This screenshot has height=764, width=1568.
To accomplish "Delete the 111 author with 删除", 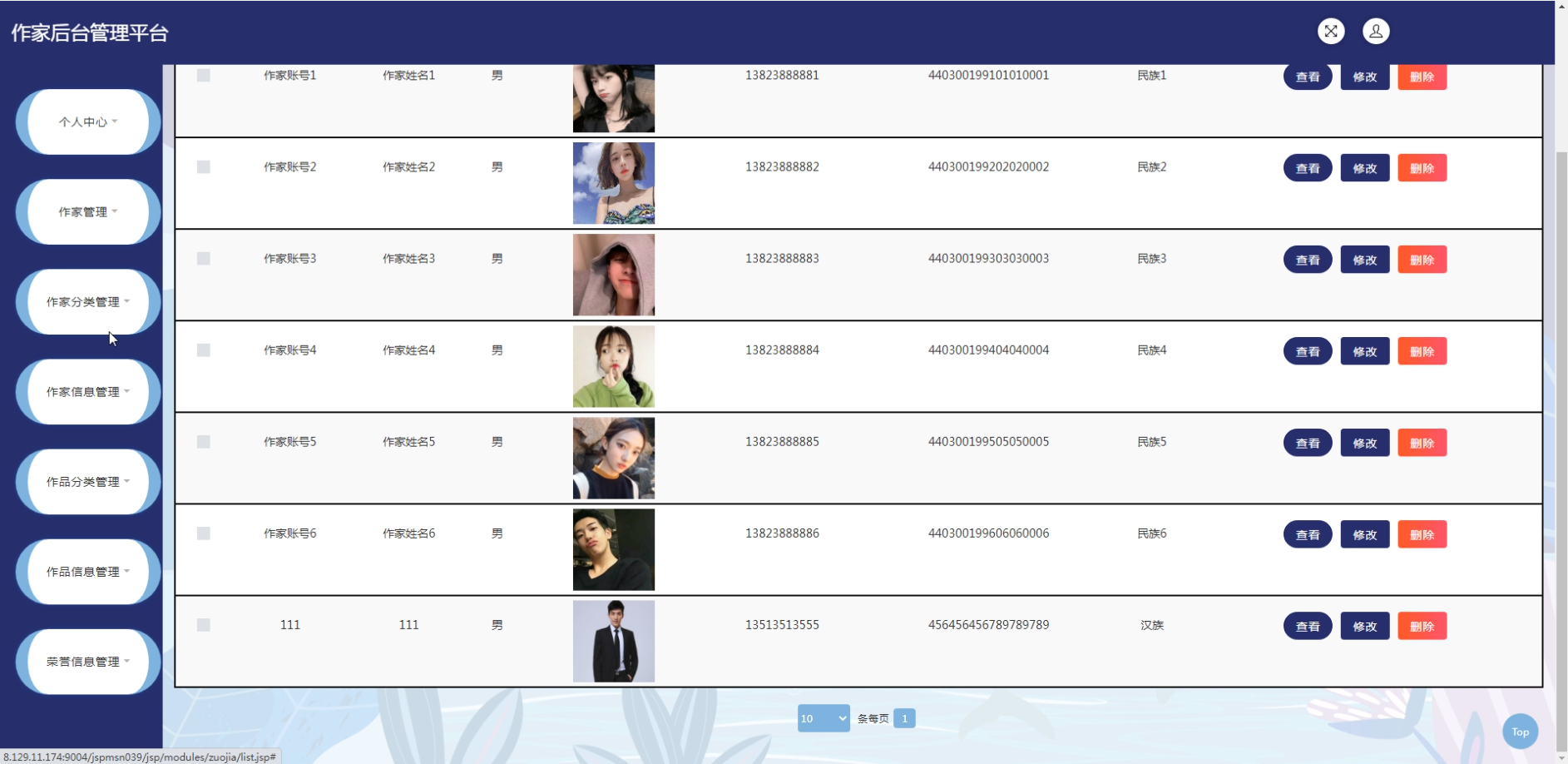I will (x=1422, y=626).
